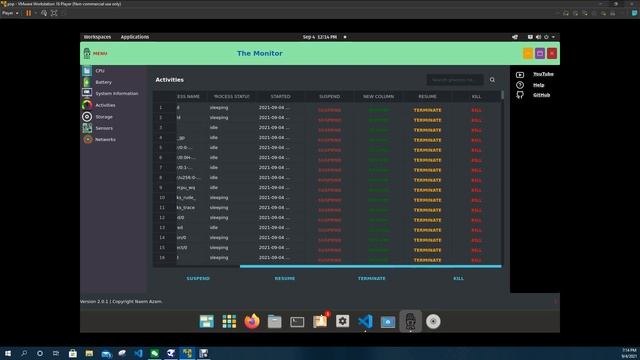Image resolution: width=640 pixels, height=360 pixels.
Task: Go to the Activities gauge icon in sidebar
Action: [87, 105]
